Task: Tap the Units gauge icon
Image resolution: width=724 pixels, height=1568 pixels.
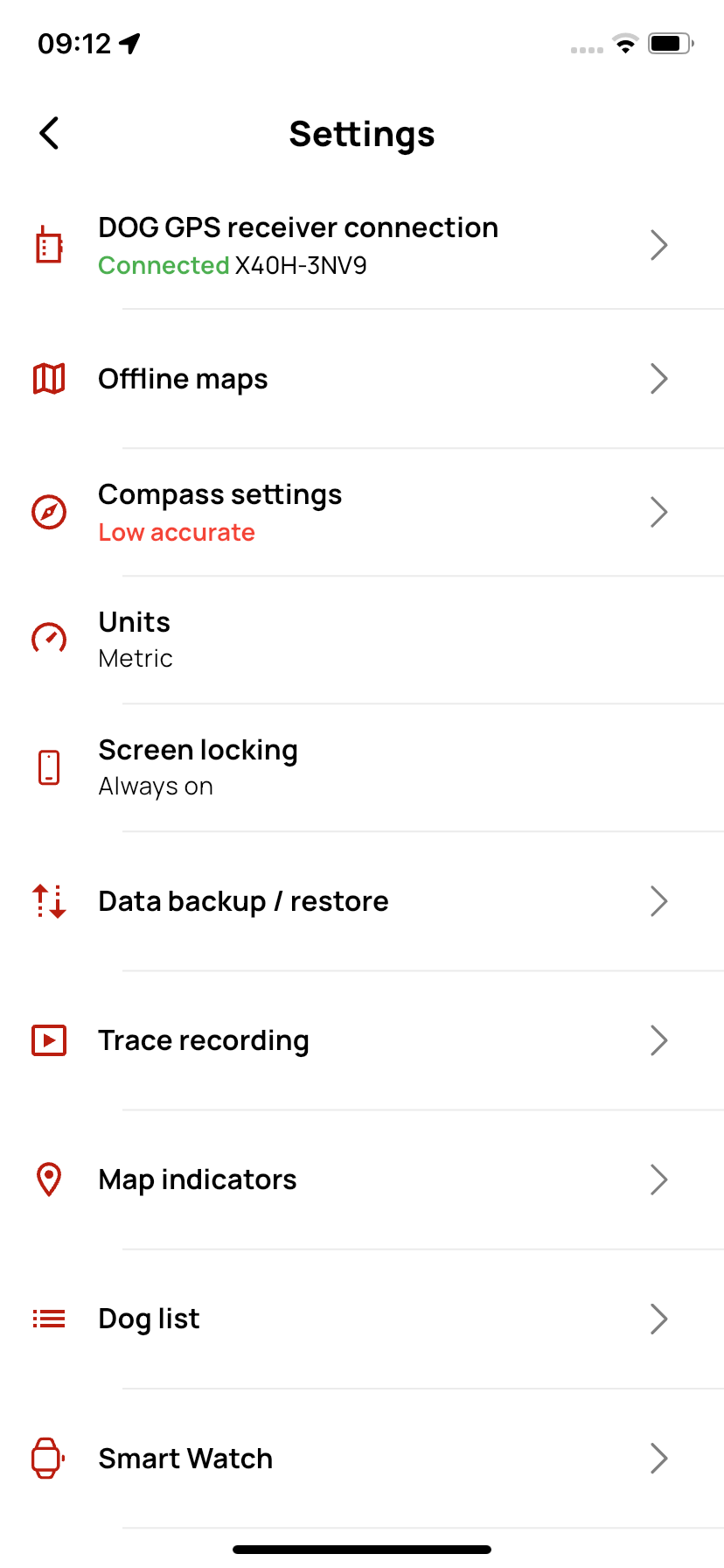Action: 49,639
